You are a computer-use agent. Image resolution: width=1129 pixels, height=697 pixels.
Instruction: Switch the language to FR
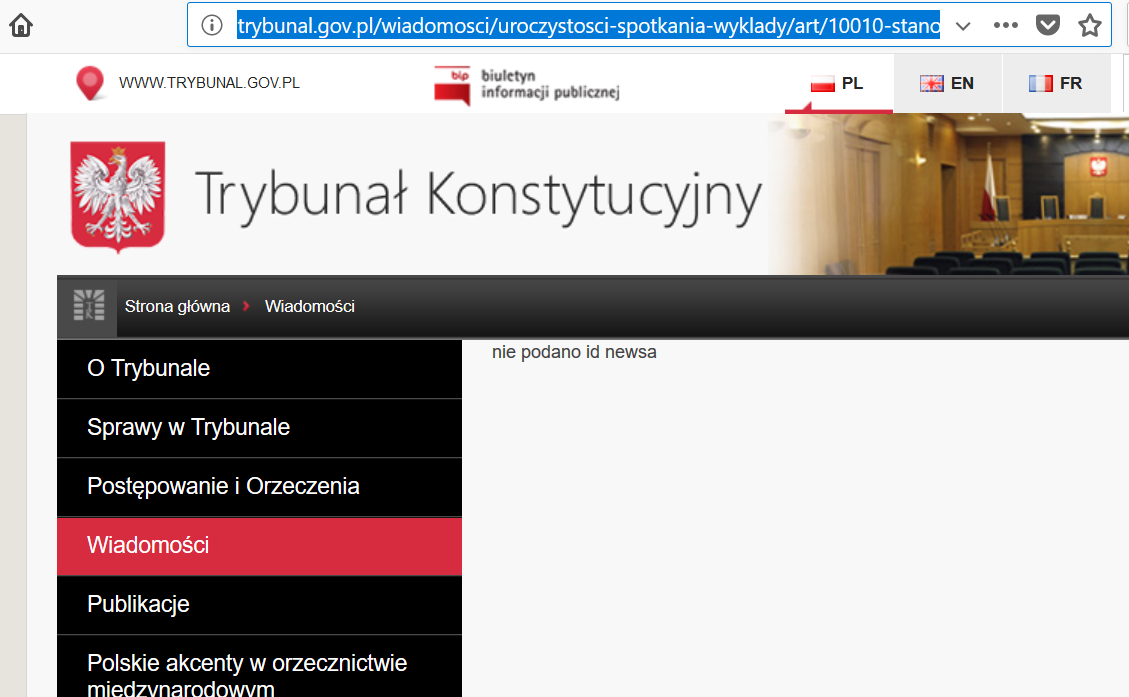pos(1055,84)
